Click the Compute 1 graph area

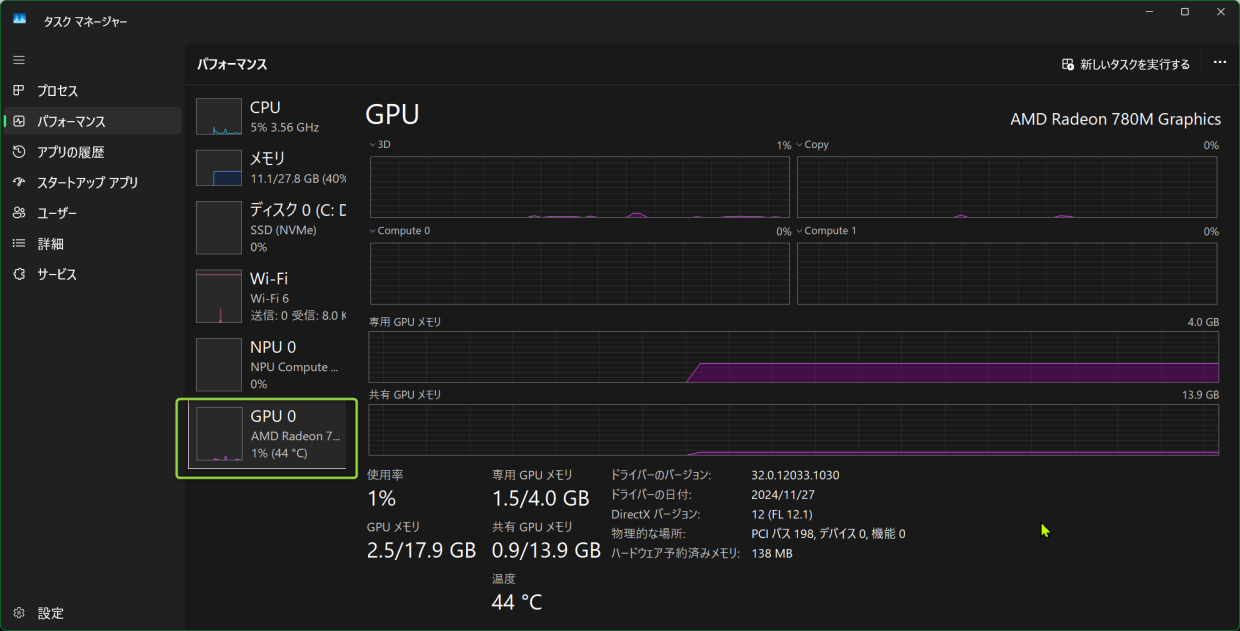click(1008, 273)
